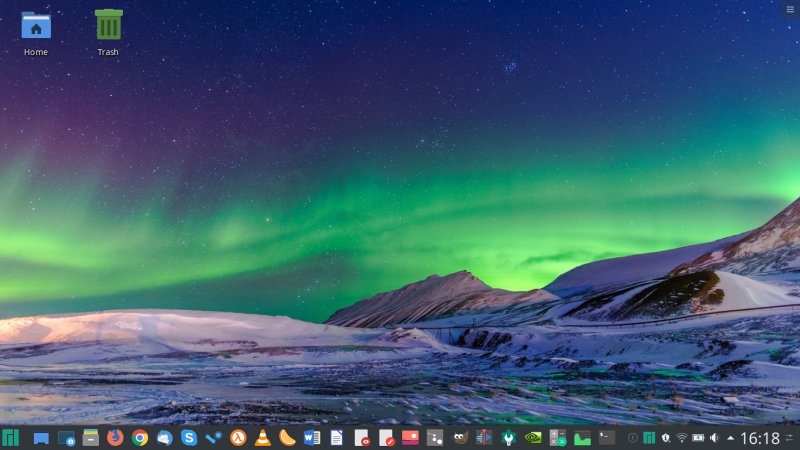Image resolution: width=800 pixels, height=450 pixels.
Task: Launch Skype from the panel
Action: point(189,438)
